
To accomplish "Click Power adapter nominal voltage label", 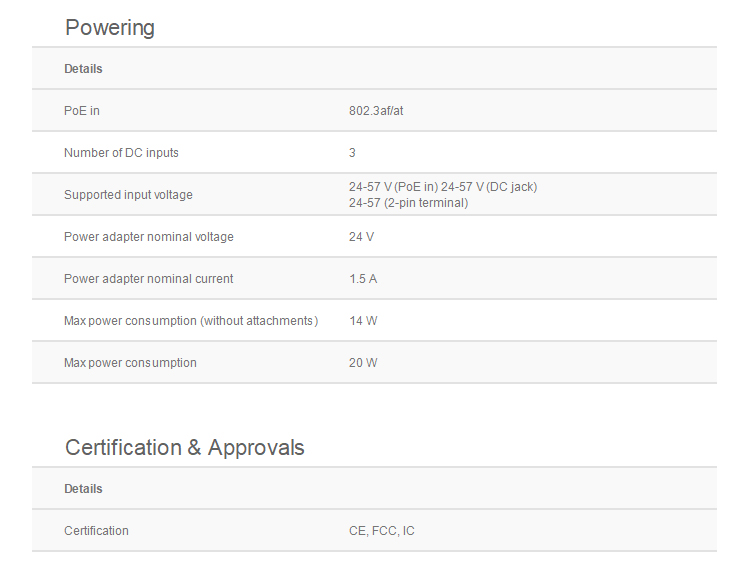I will click(148, 237).
